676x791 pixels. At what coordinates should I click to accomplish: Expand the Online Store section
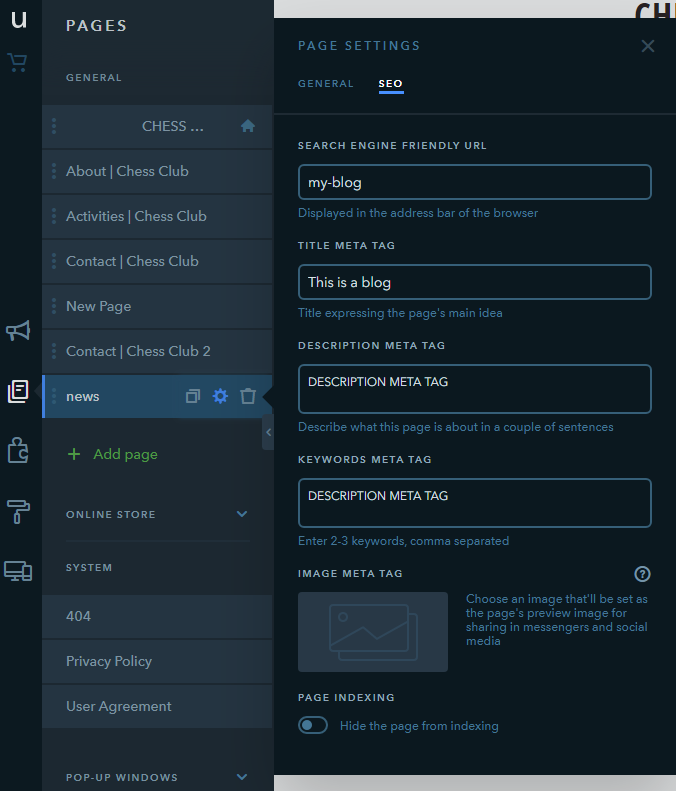click(241, 514)
